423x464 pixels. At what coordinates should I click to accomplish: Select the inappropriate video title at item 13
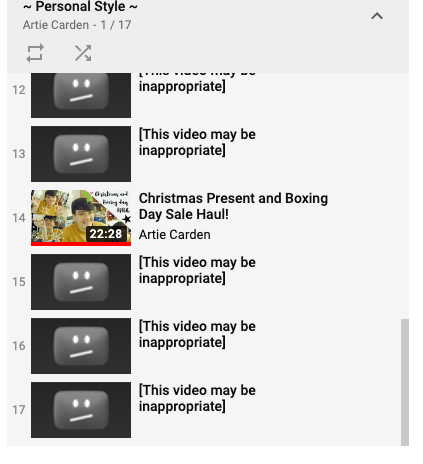click(x=197, y=142)
